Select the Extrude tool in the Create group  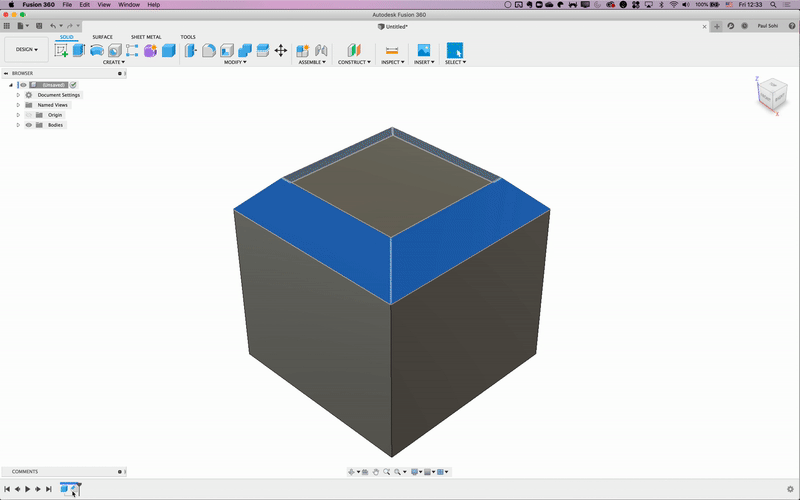point(79,50)
